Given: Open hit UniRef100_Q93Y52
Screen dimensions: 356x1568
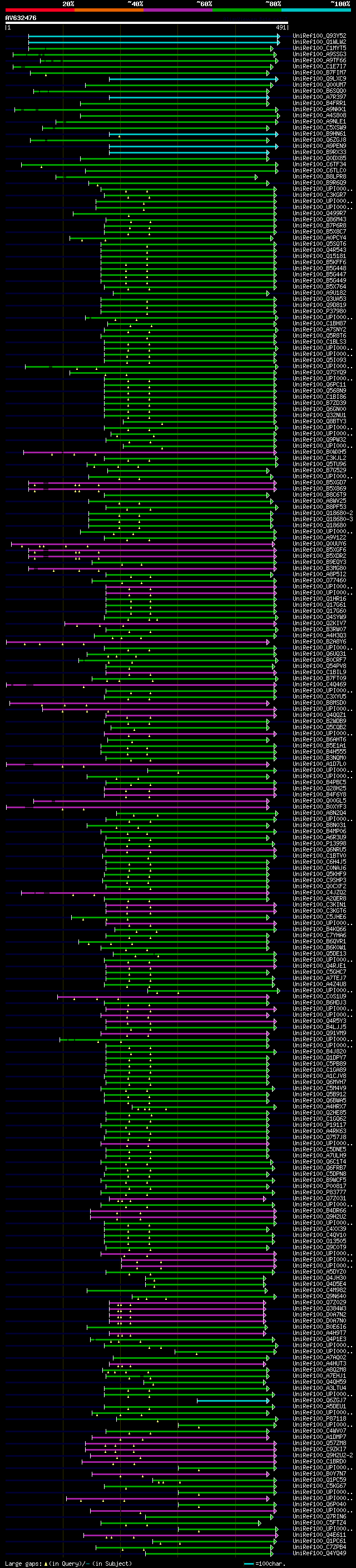Looking at the screenshot, I should pyautogui.click(x=319, y=36).
